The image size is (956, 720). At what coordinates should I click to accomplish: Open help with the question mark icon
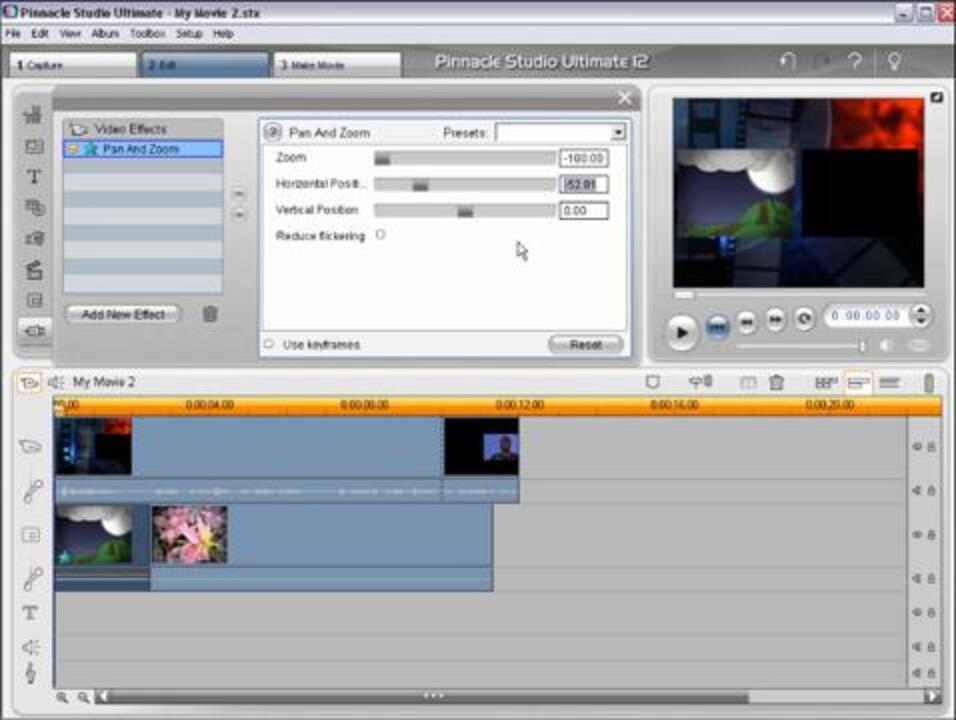coord(855,62)
